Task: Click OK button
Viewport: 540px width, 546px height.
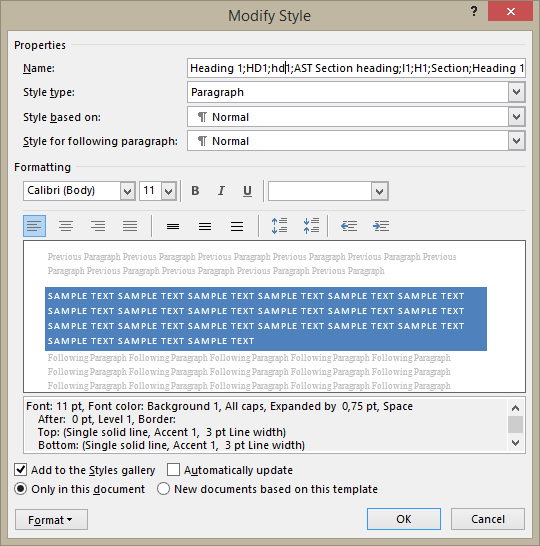Action: coord(404,519)
